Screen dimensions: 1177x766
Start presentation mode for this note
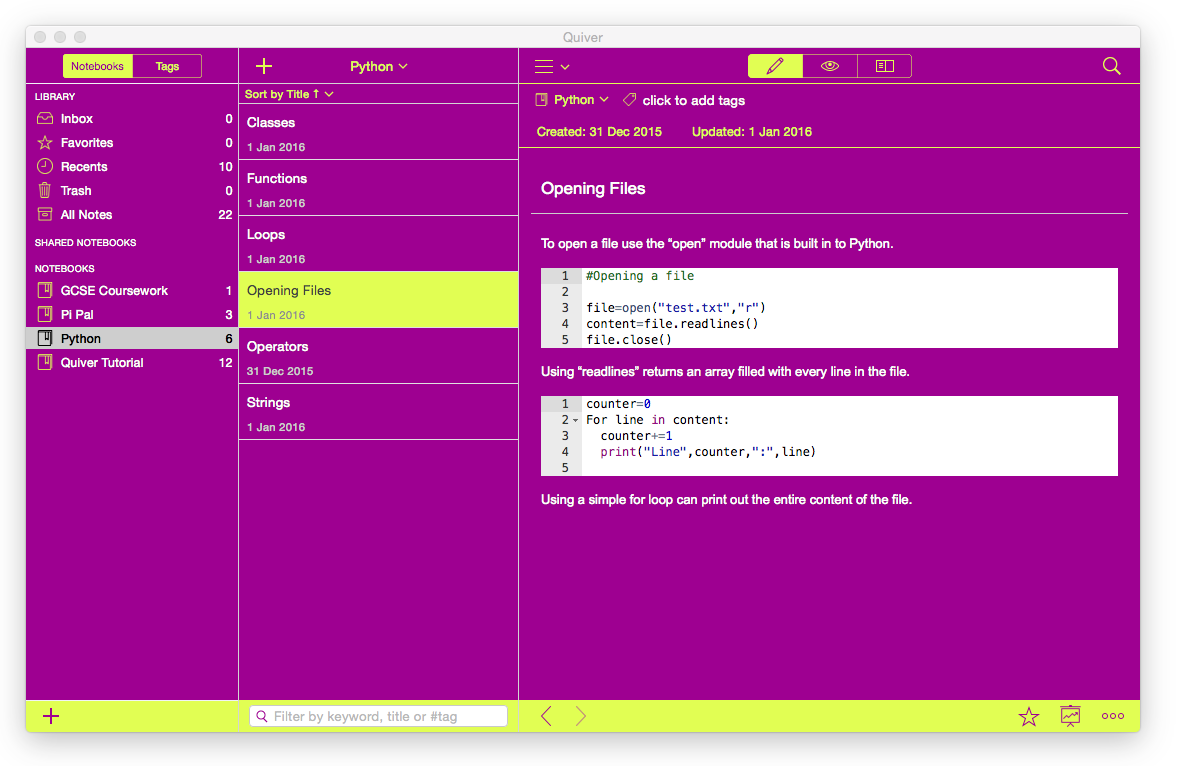click(1070, 716)
